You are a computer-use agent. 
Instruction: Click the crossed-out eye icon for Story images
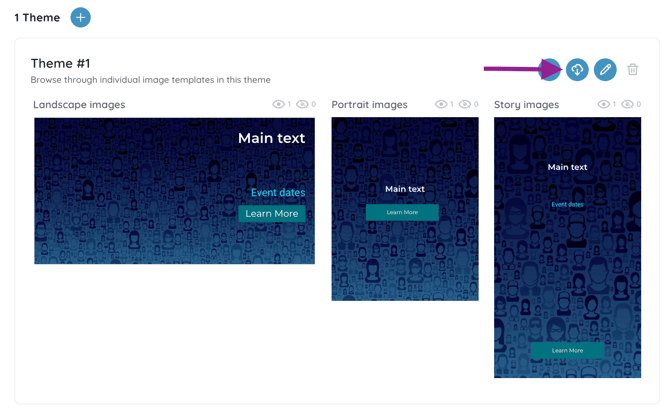tap(627, 104)
